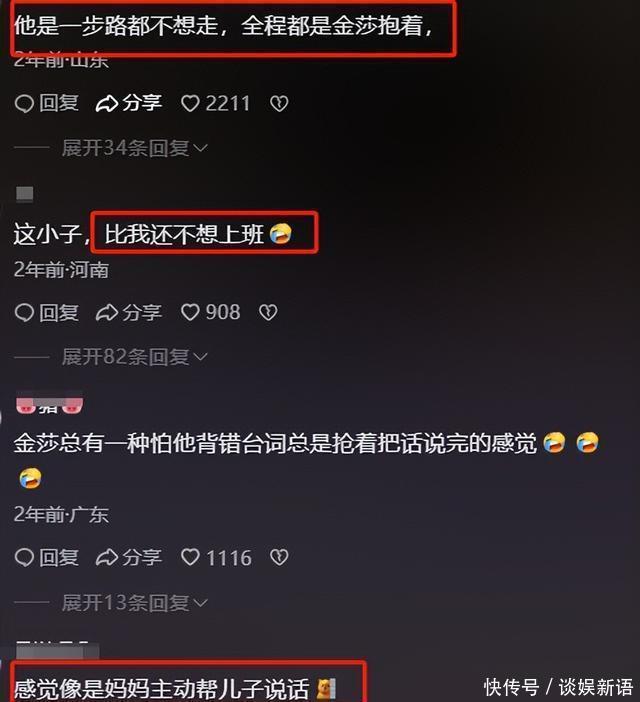Expand the 34 replies thread

click(134, 148)
